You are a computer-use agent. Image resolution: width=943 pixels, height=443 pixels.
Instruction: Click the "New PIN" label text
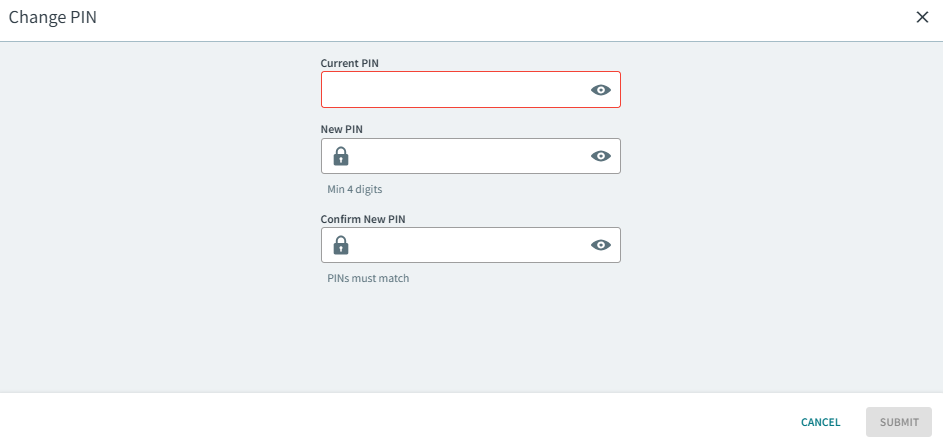point(340,129)
